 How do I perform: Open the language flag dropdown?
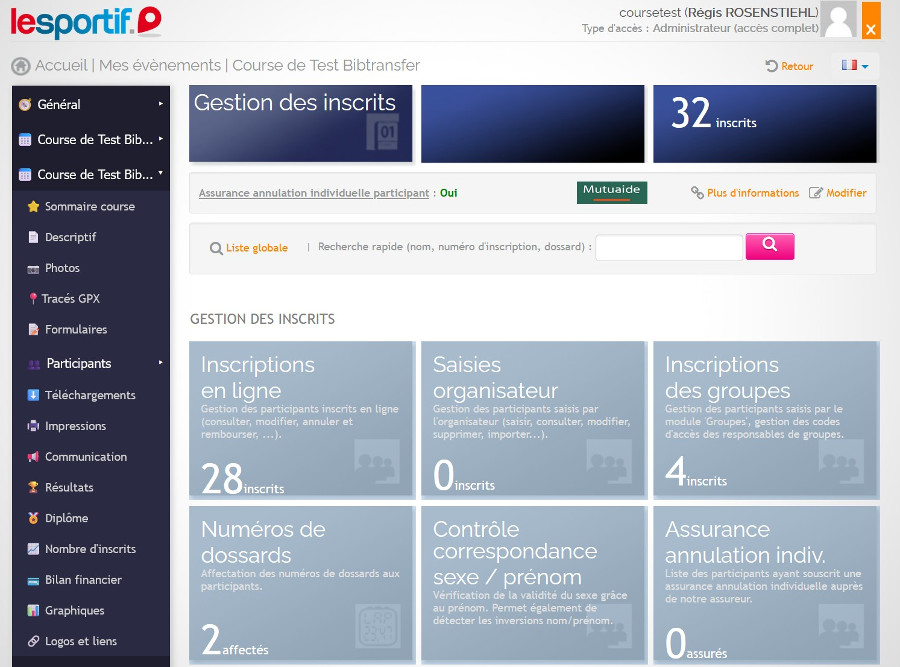click(x=854, y=66)
